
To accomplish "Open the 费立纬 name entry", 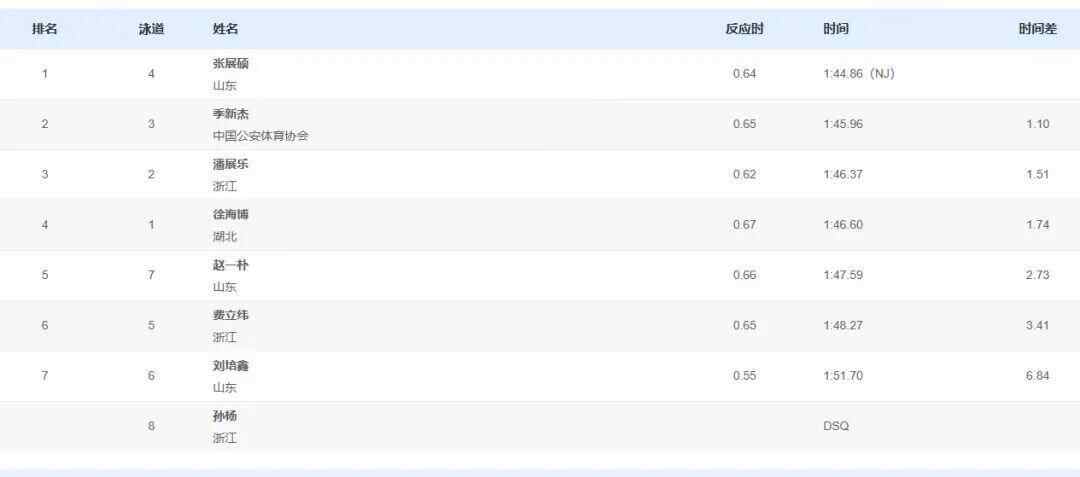I will (x=231, y=315).
